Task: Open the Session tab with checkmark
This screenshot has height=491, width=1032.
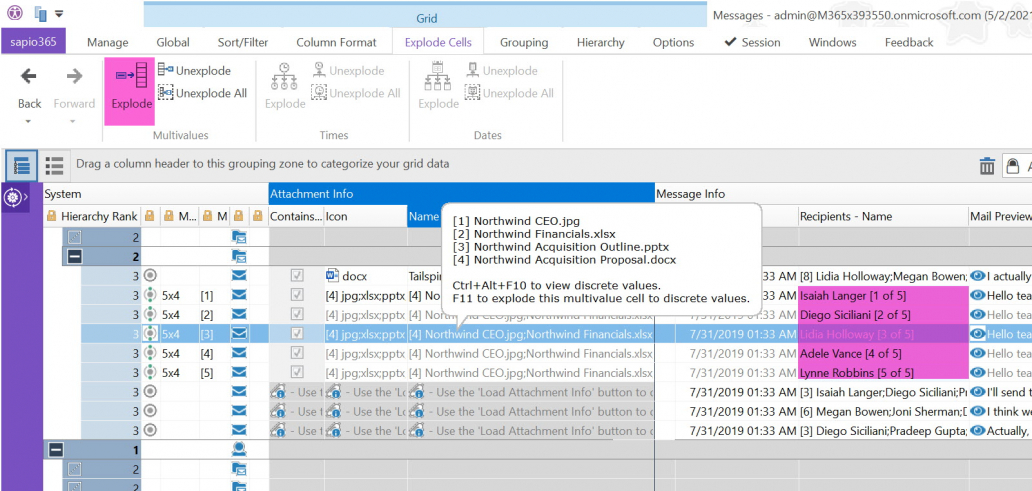Action: pyautogui.click(x=752, y=42)
